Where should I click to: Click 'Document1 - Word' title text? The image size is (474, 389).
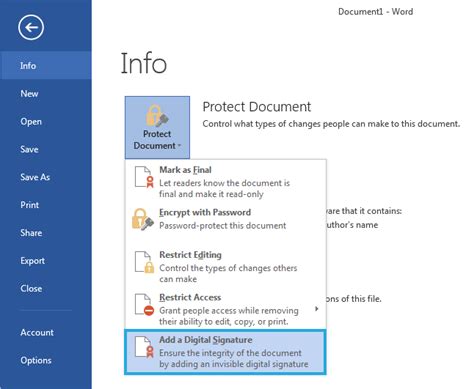point(376,12)
